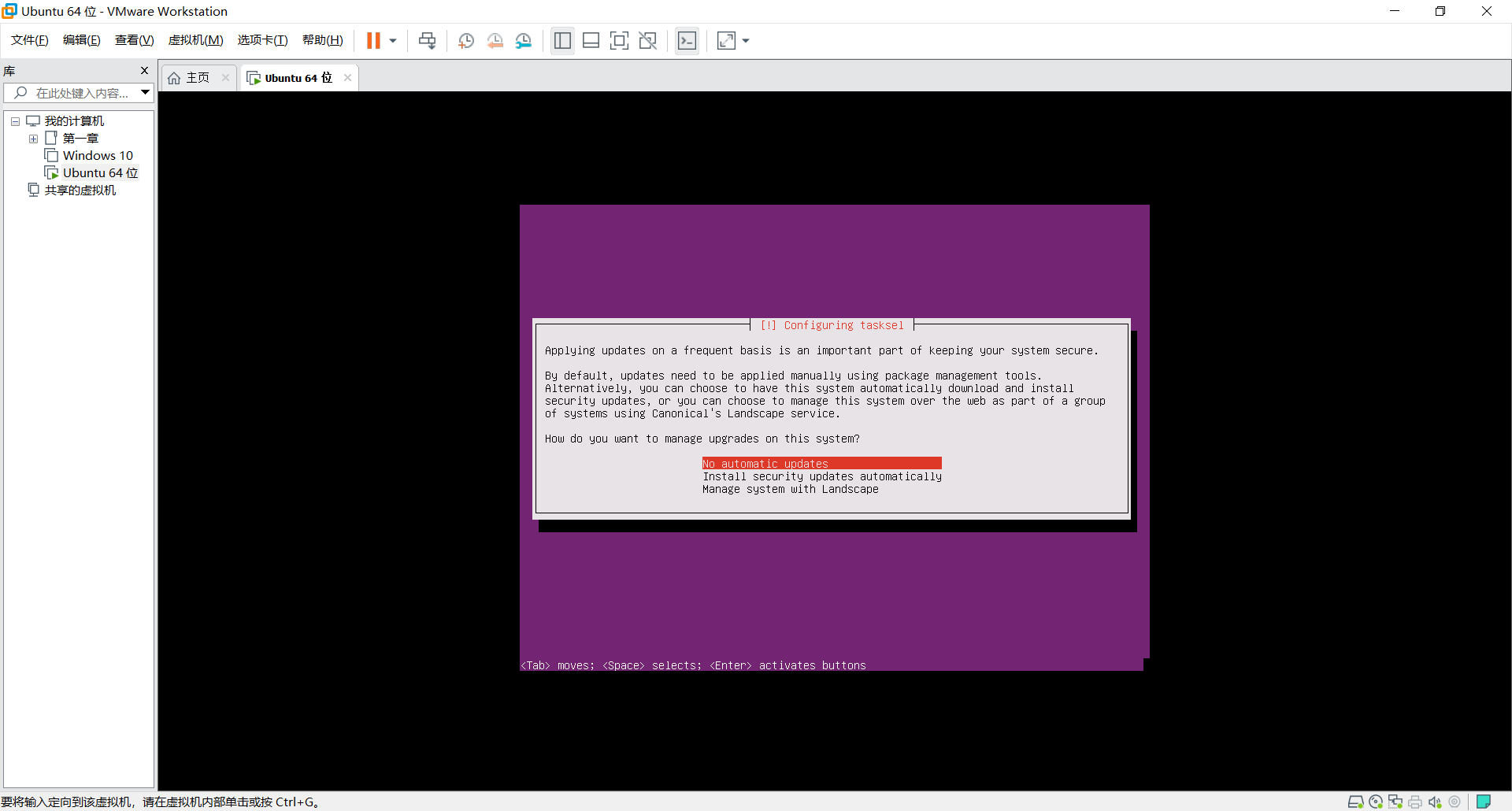The height and width of the screenshot is (811, 1512).
Task: Close the library panel
Action: 144,71
